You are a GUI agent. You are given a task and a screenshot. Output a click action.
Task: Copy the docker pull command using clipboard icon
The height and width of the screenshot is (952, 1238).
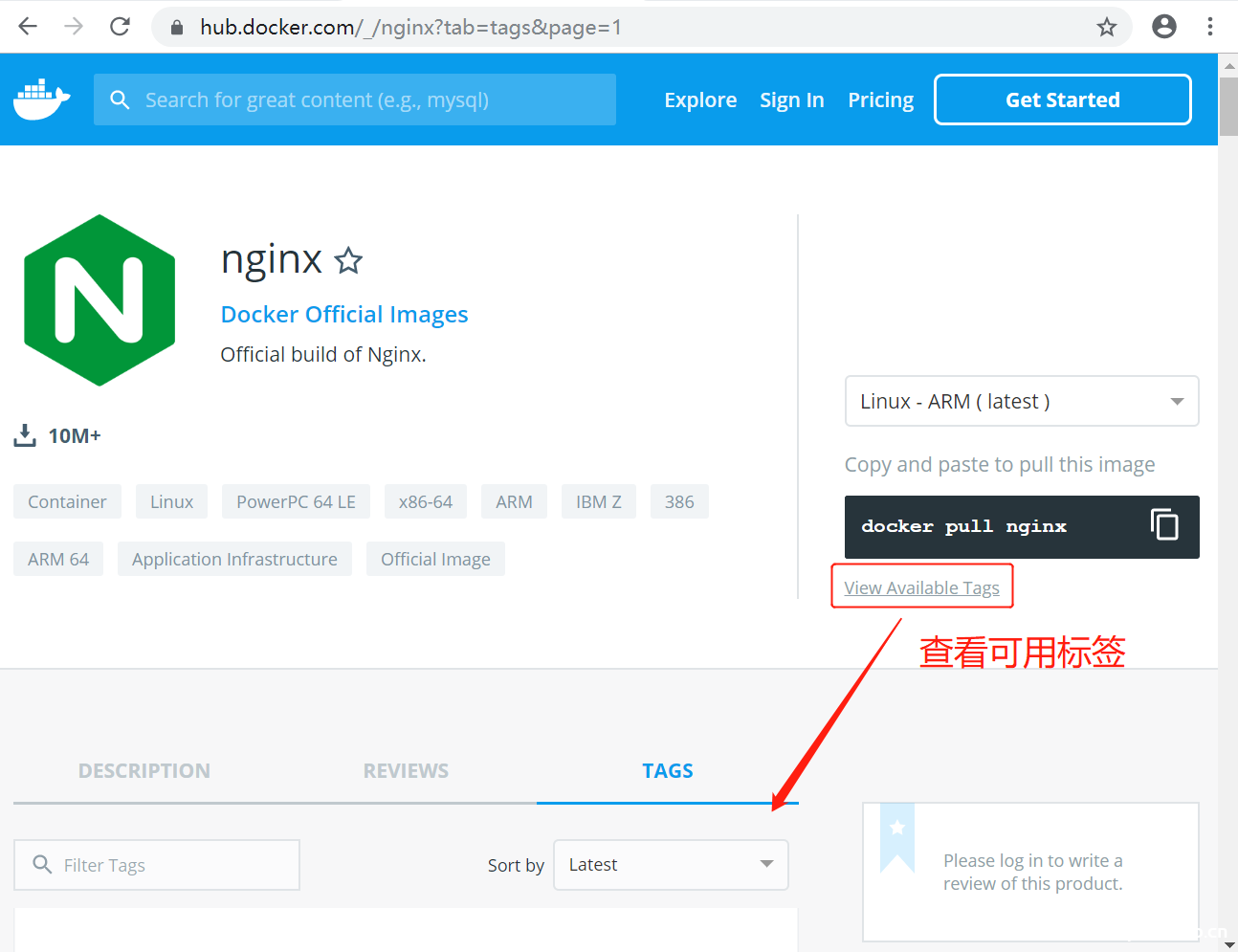point(1164,524)
